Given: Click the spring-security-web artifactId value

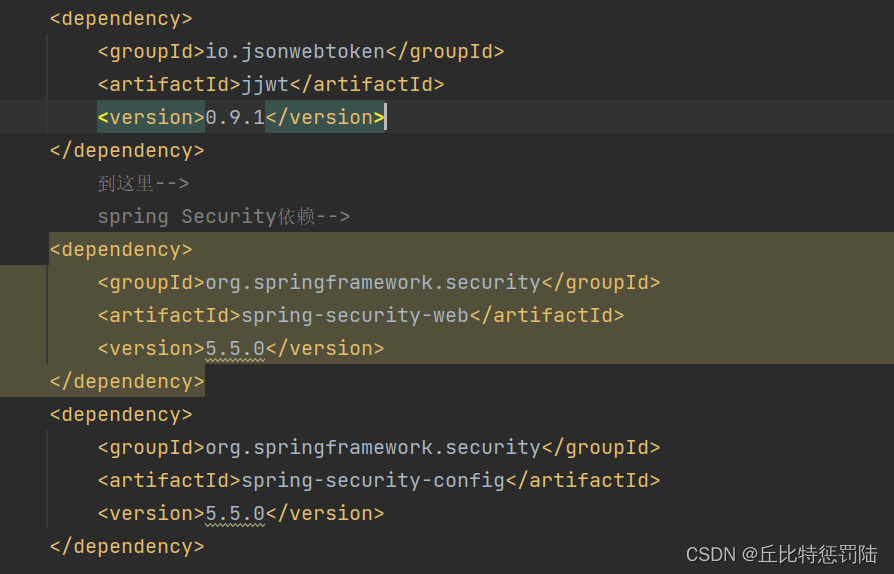Looking at the screenshot, I should [x=355, y=316].
